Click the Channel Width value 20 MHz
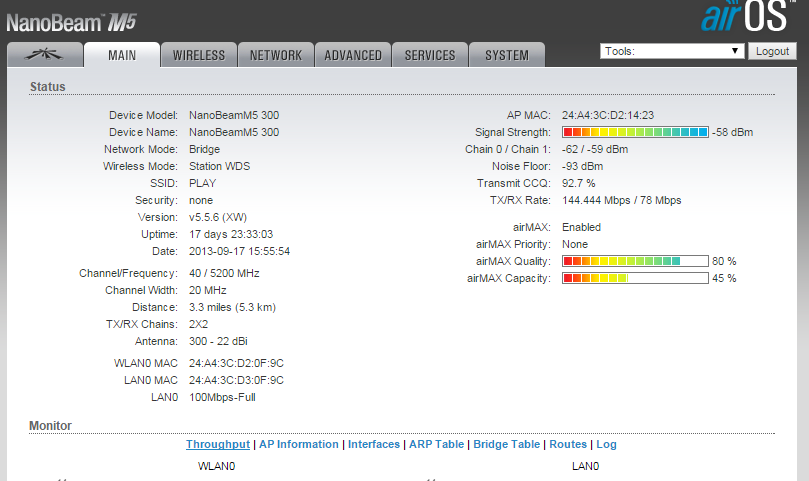This screenshot has height=481, width=809. 207,290
